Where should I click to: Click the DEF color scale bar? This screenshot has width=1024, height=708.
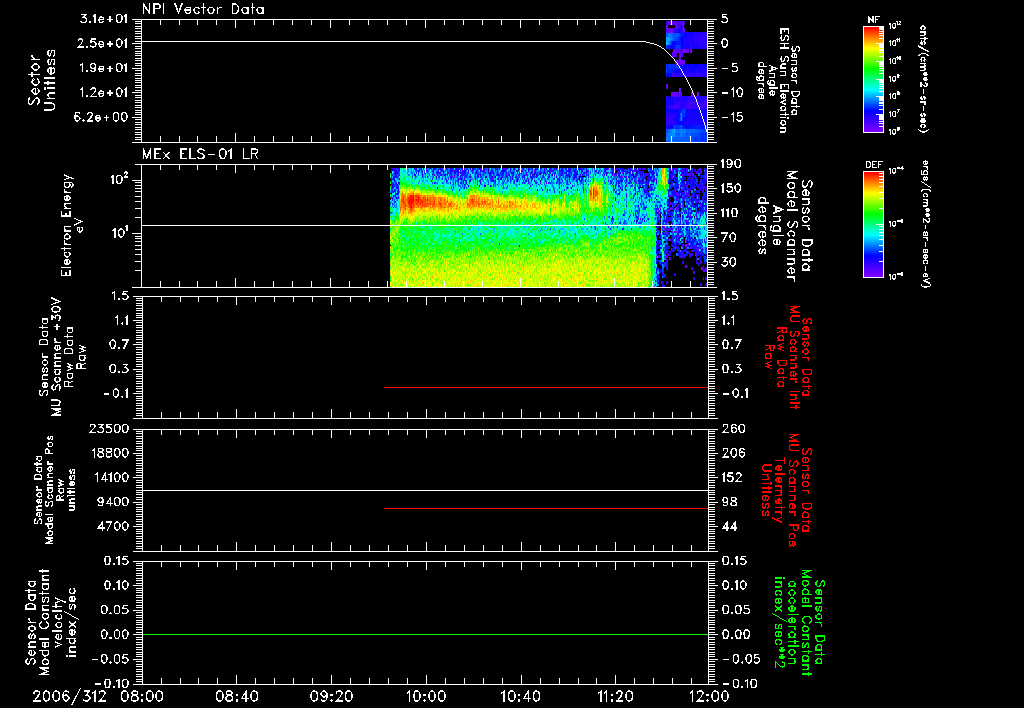click(x=874, y=224)
